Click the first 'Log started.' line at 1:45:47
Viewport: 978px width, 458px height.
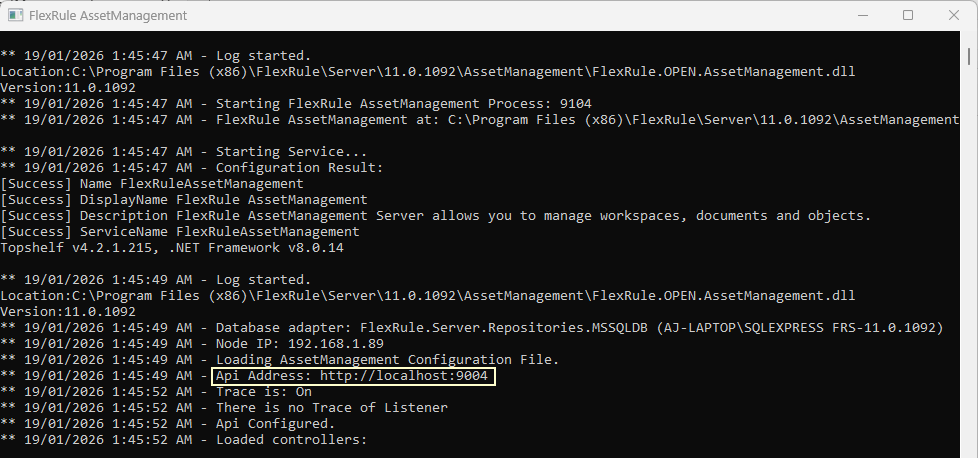point(156,56)
